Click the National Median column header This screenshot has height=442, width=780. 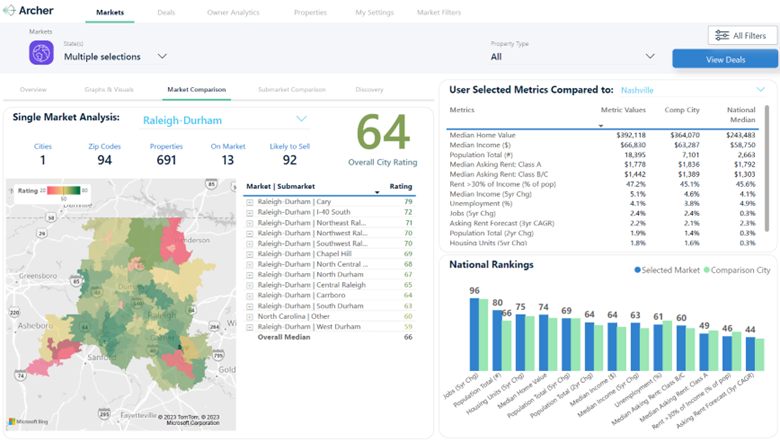(741, 115)
